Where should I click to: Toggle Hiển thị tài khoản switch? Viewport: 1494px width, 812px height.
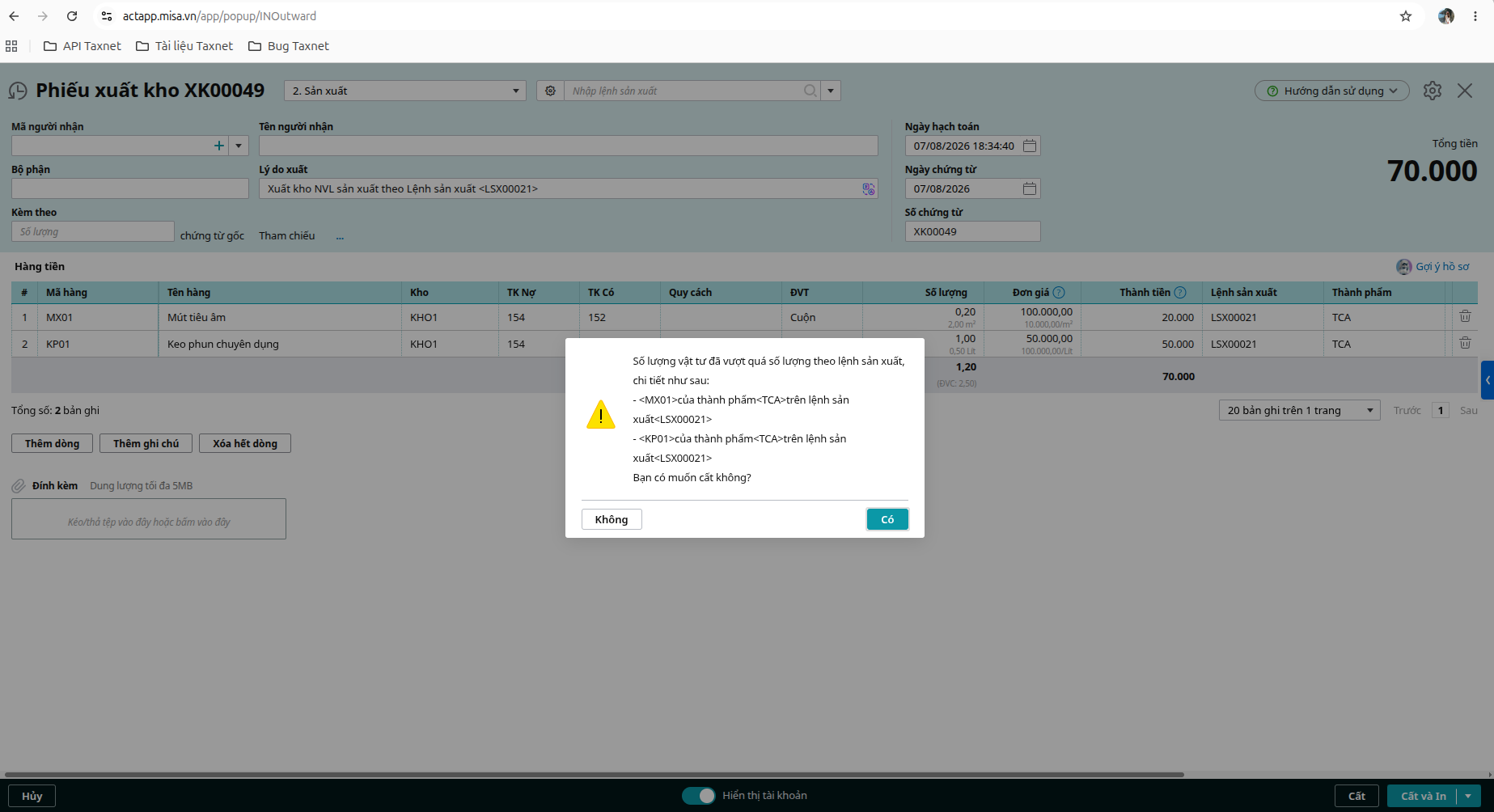click(x=699, y=796)
